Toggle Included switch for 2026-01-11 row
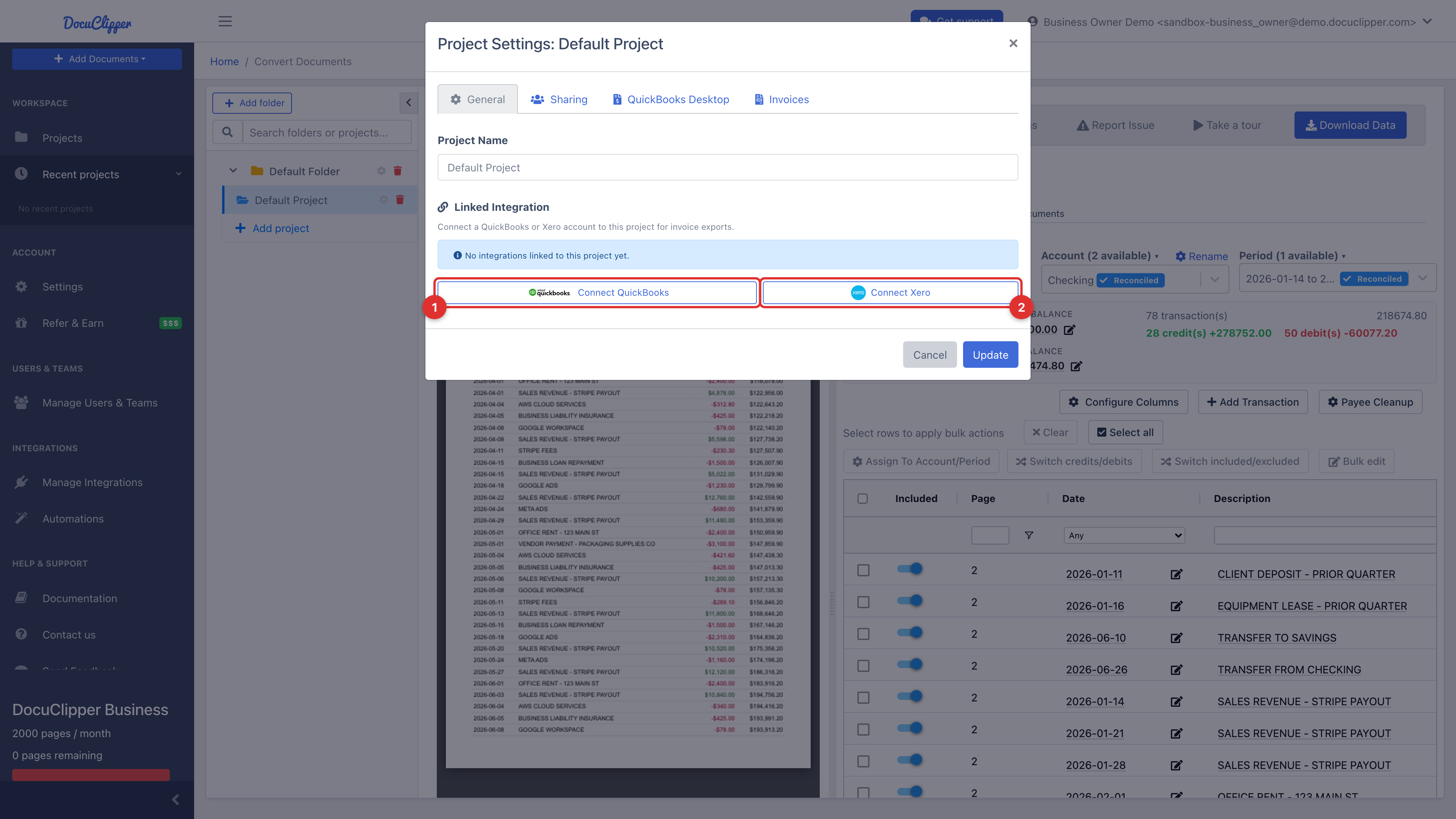This screenshot has height=819, width=1456. point(910,569)
